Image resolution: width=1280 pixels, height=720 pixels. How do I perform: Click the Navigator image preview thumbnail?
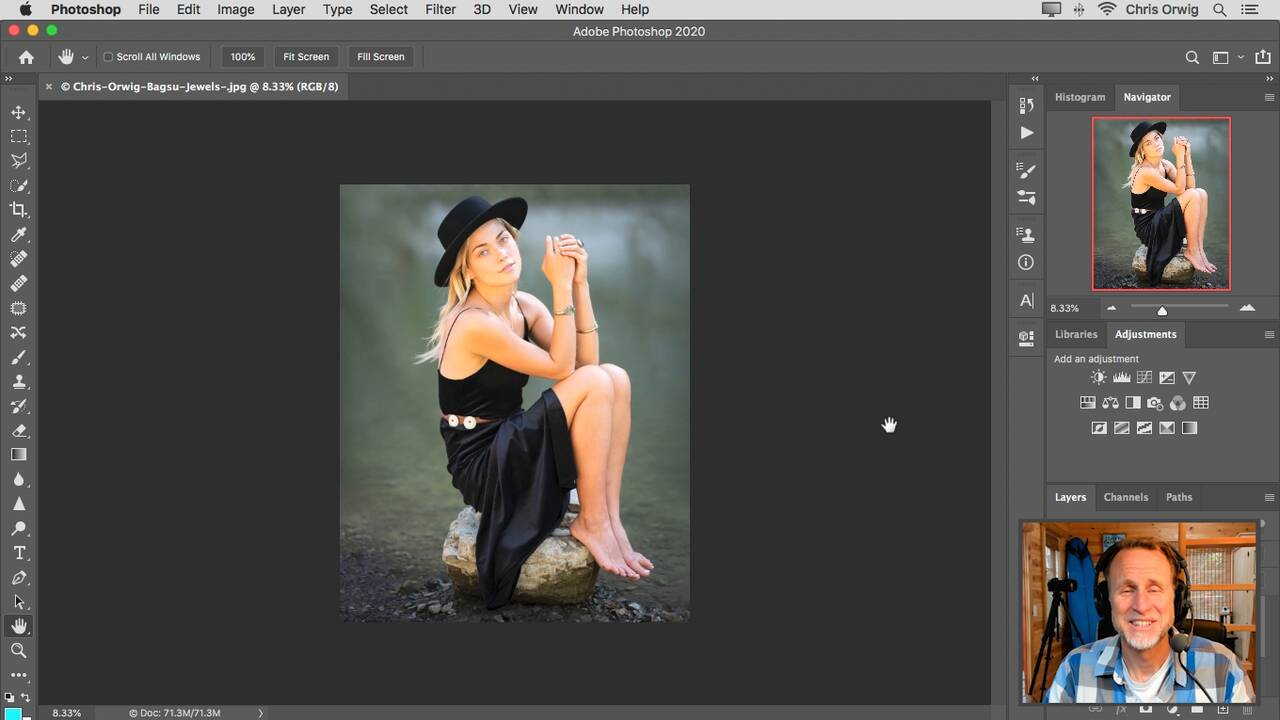[1161, 204]
